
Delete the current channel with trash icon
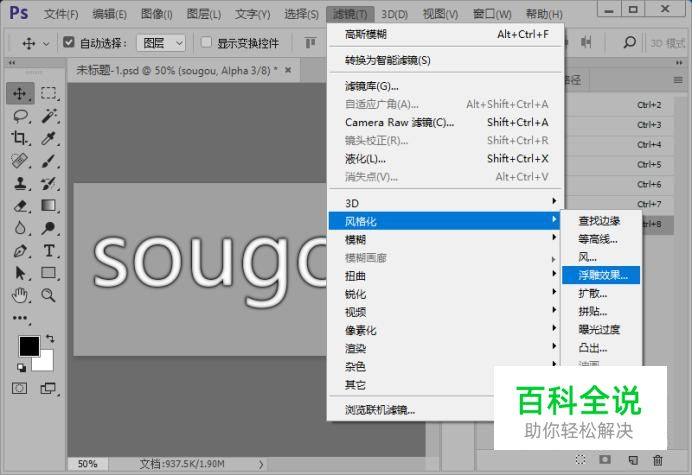pos(658,460)
